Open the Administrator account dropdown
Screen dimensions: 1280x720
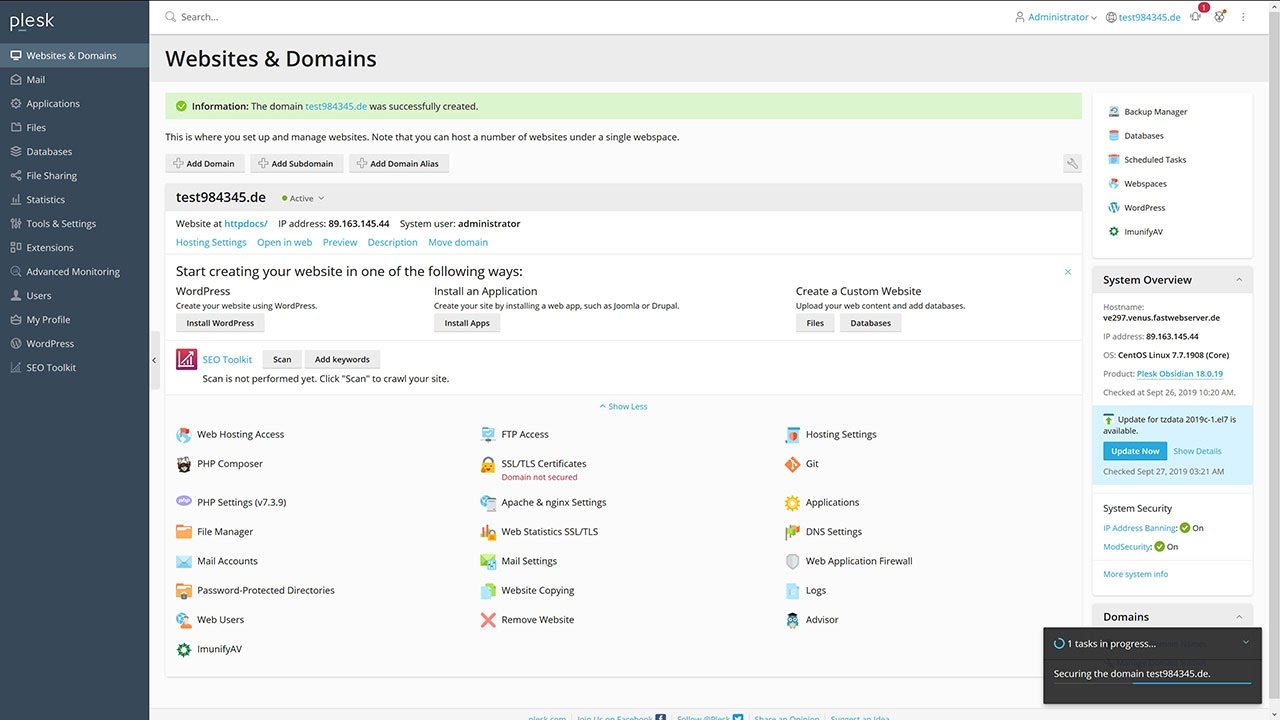(1056, 17)
